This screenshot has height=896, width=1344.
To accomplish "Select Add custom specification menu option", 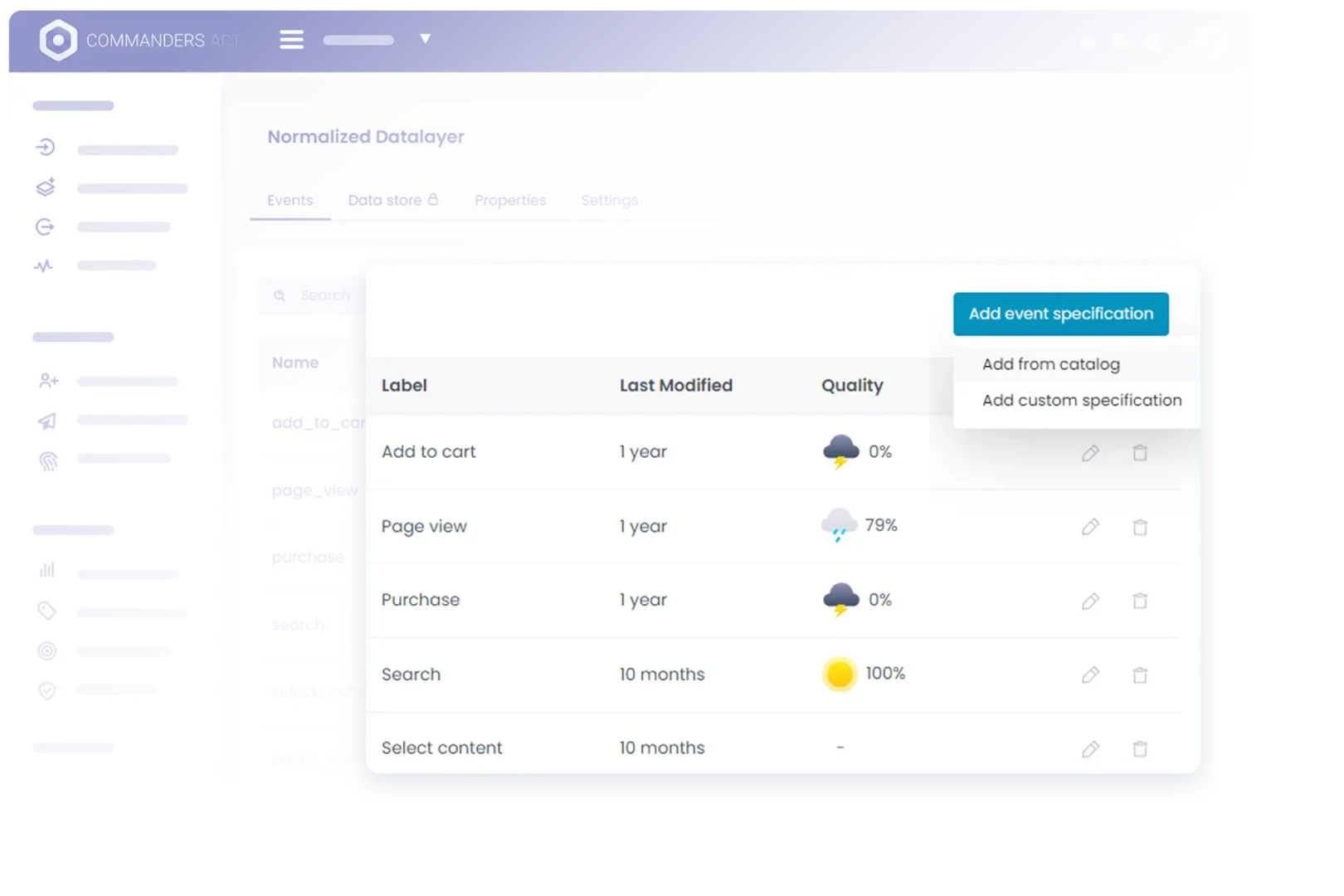I will [1081, 400].
